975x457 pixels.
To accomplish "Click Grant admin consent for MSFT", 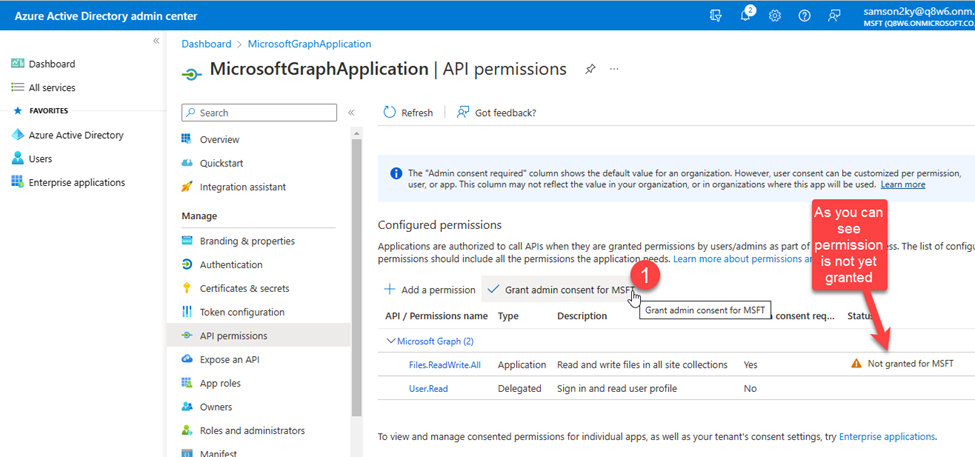I will pyautogui.click(x=560, y=290).
